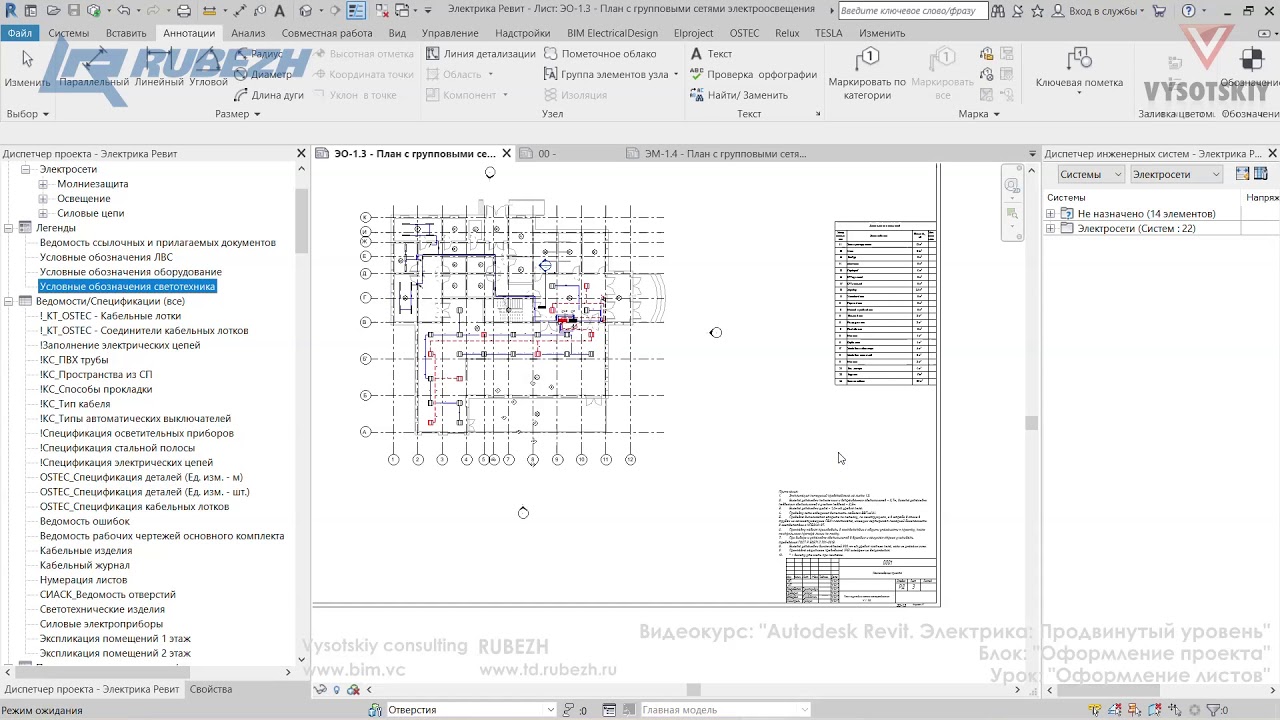Open Найти/ Заменить tool

coord(739,95)
